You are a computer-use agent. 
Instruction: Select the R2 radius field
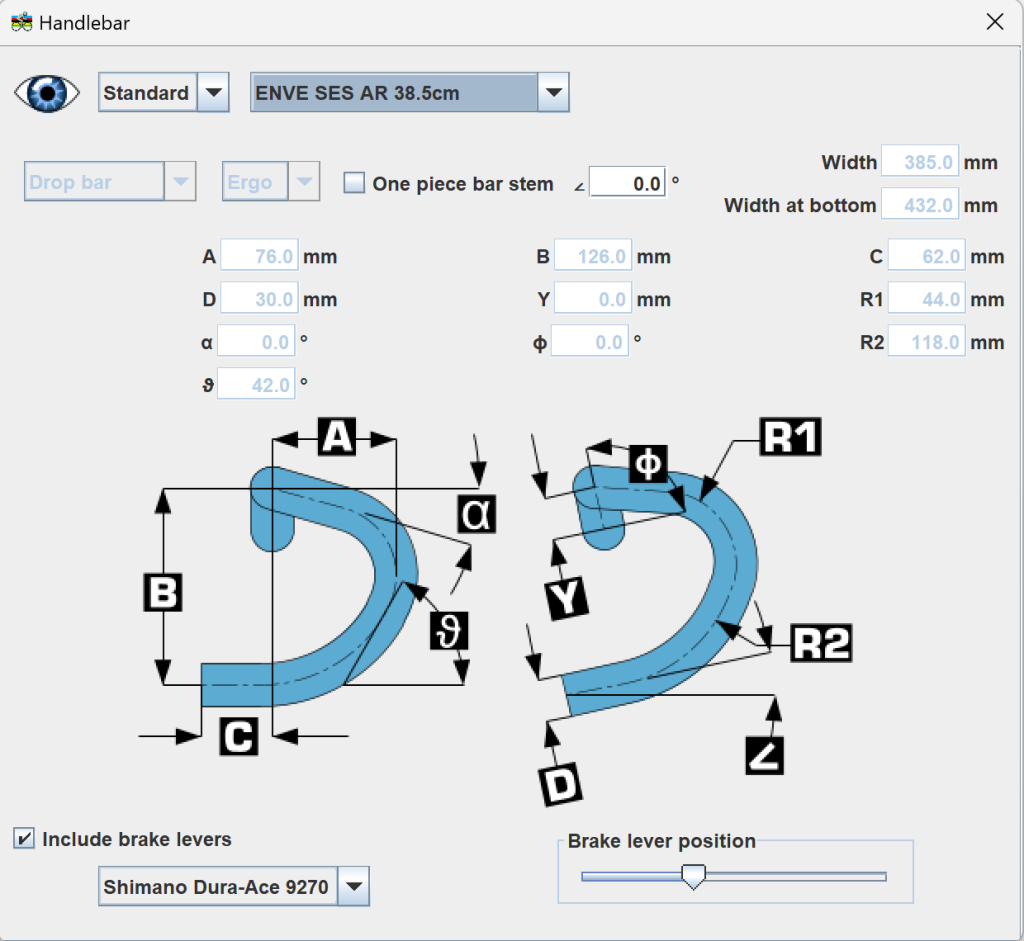point(927,342)
